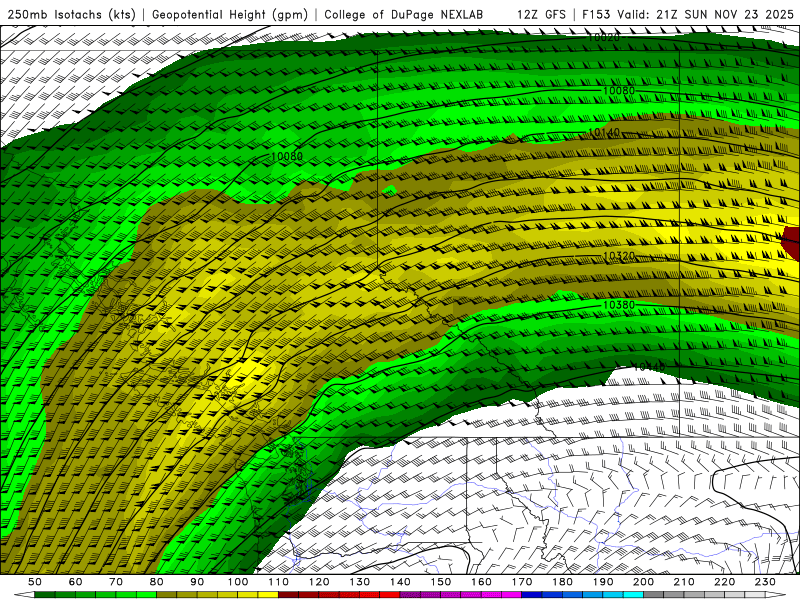Click the '230' color bar scale label
The height and width of the screenshot is (600, 800).
pyautogui.click(x=765, y=582)
